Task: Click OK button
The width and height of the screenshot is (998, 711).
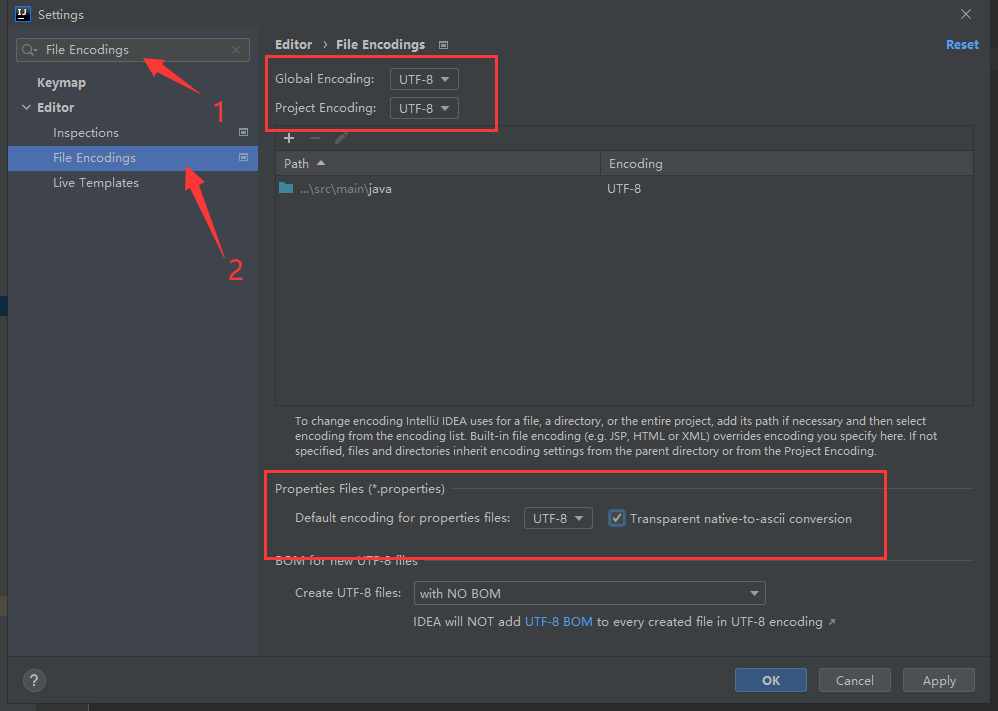Action: [x=771, y=680]
